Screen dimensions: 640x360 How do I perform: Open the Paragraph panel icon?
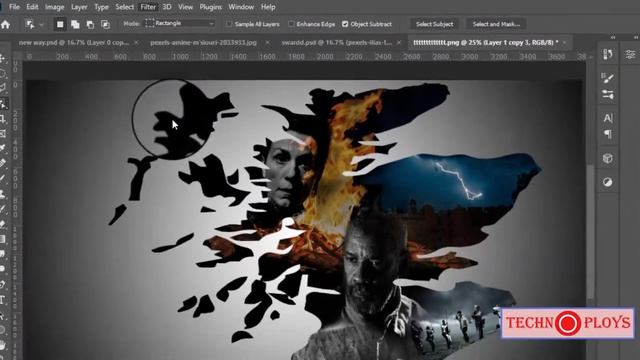pos(608,134)
